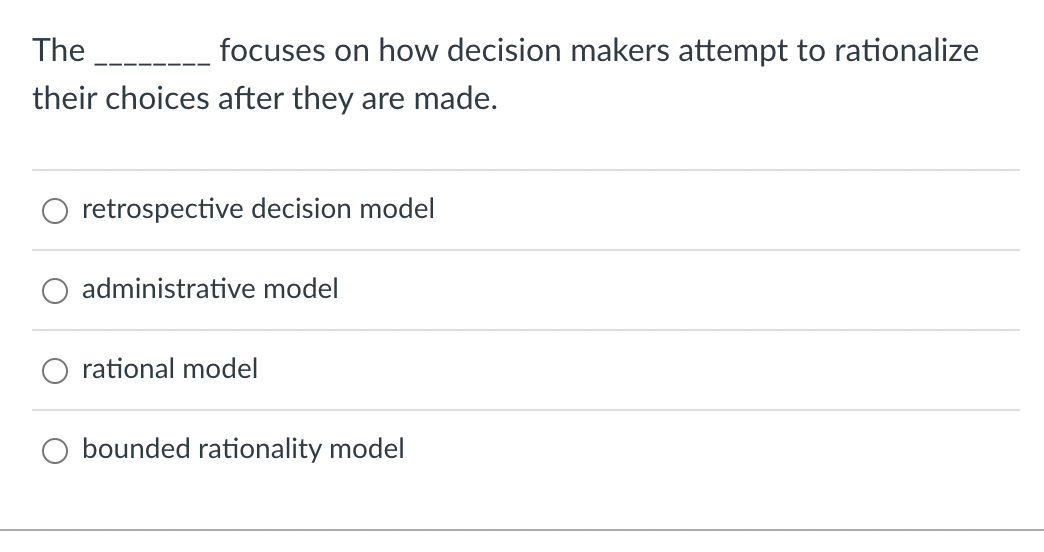This screenshot has height=552, width=1044.
Task: Select the retrospective decision model radio button
Action: coord(54,211)
